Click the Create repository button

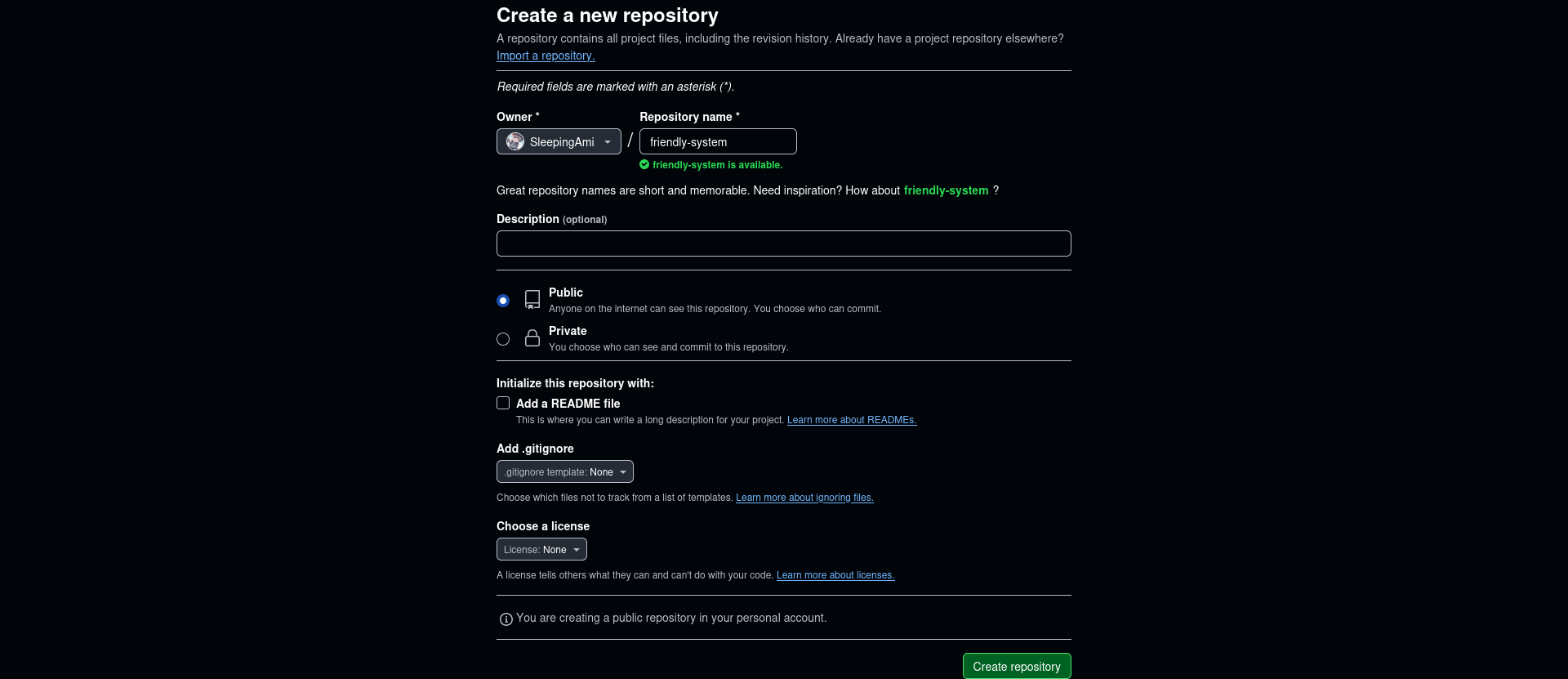coord(1017,666)
